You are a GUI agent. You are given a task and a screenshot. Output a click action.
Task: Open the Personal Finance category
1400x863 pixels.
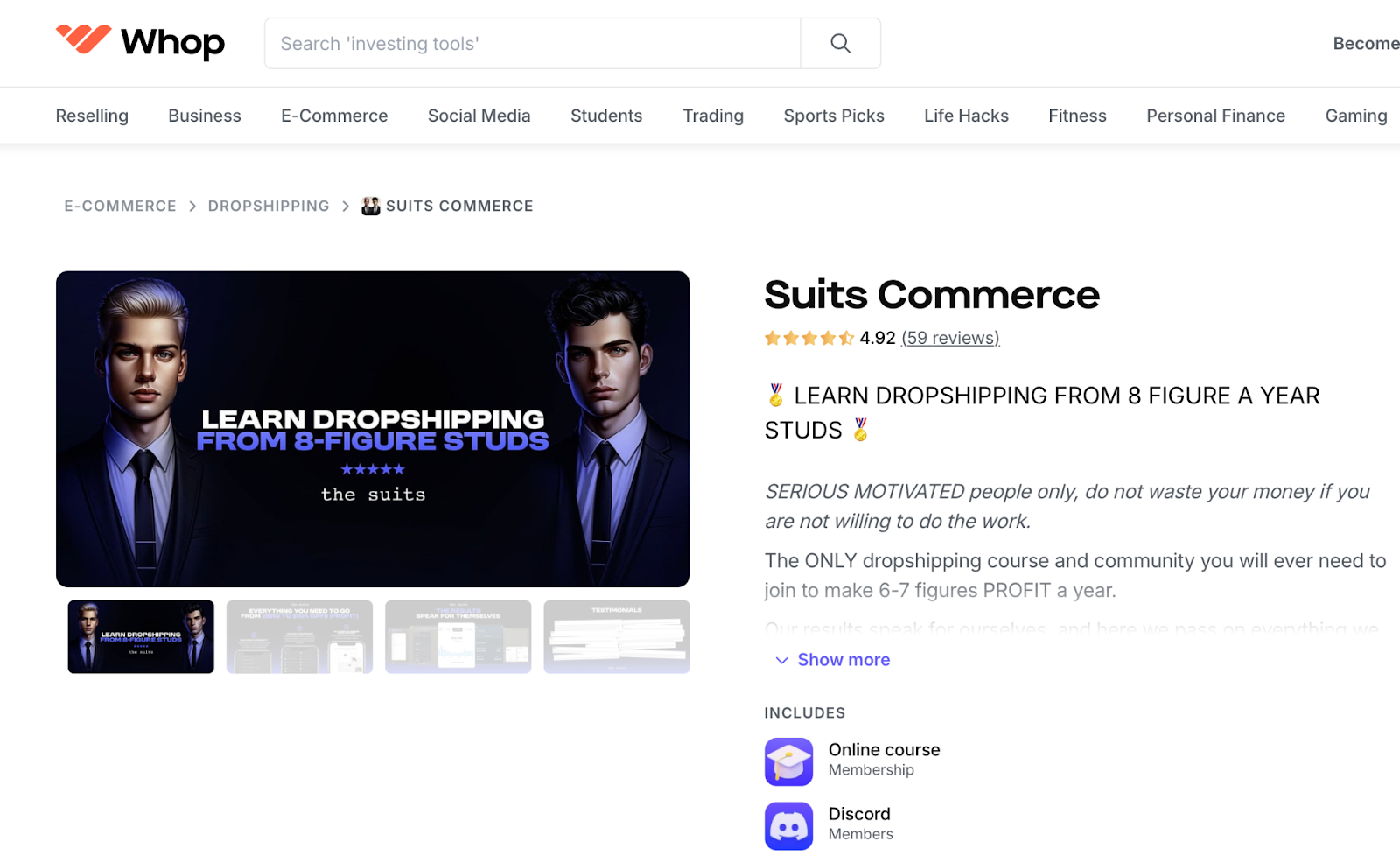[1215, 116]
